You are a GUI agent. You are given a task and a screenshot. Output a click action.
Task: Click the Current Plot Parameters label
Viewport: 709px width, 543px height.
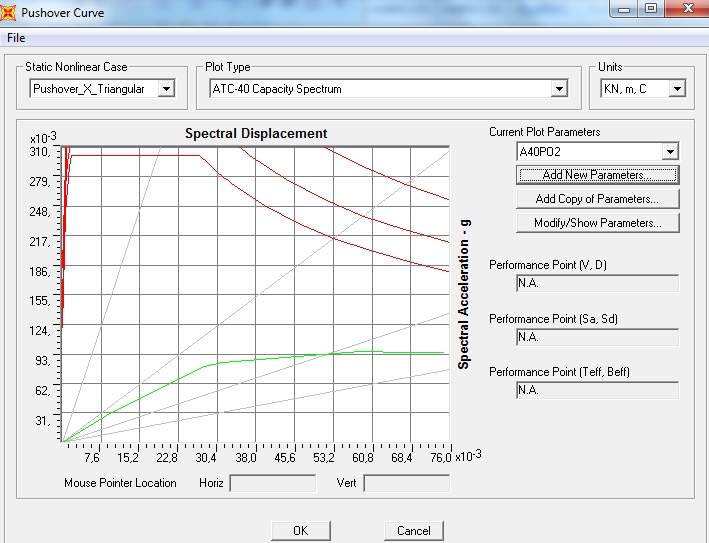point(545,132)
